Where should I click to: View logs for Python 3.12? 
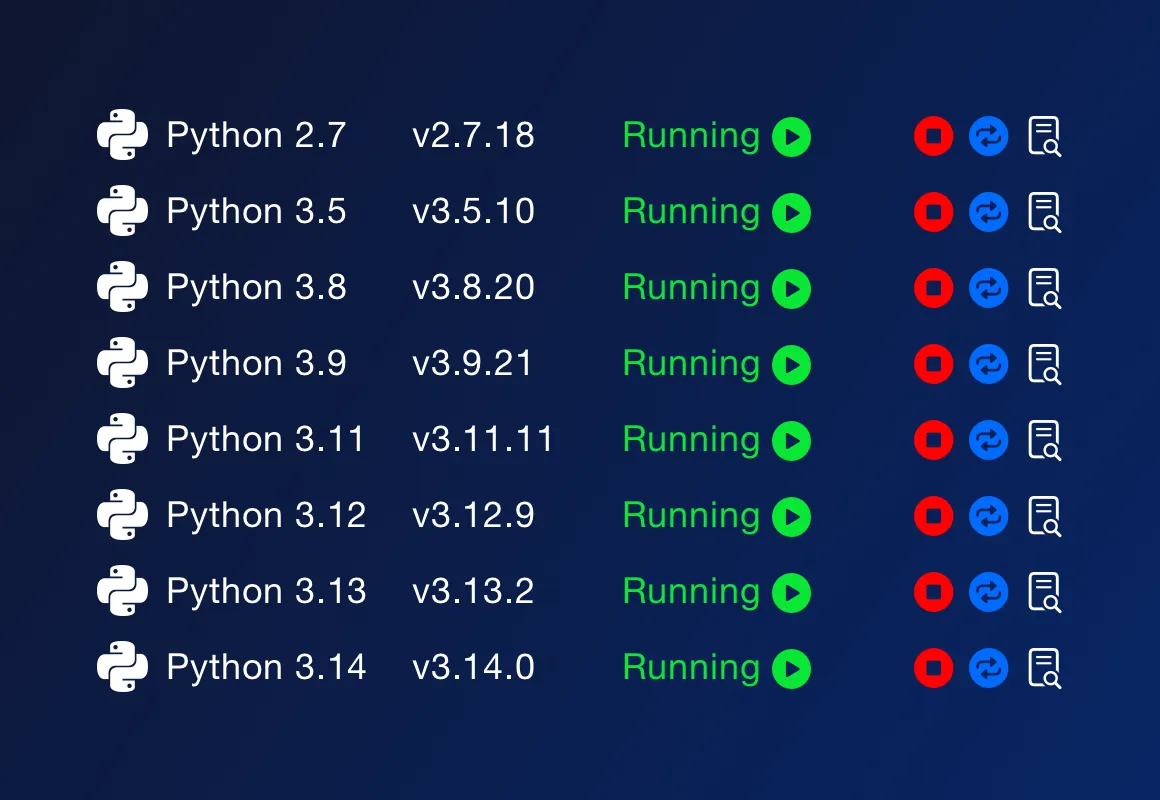point(1045,516)
